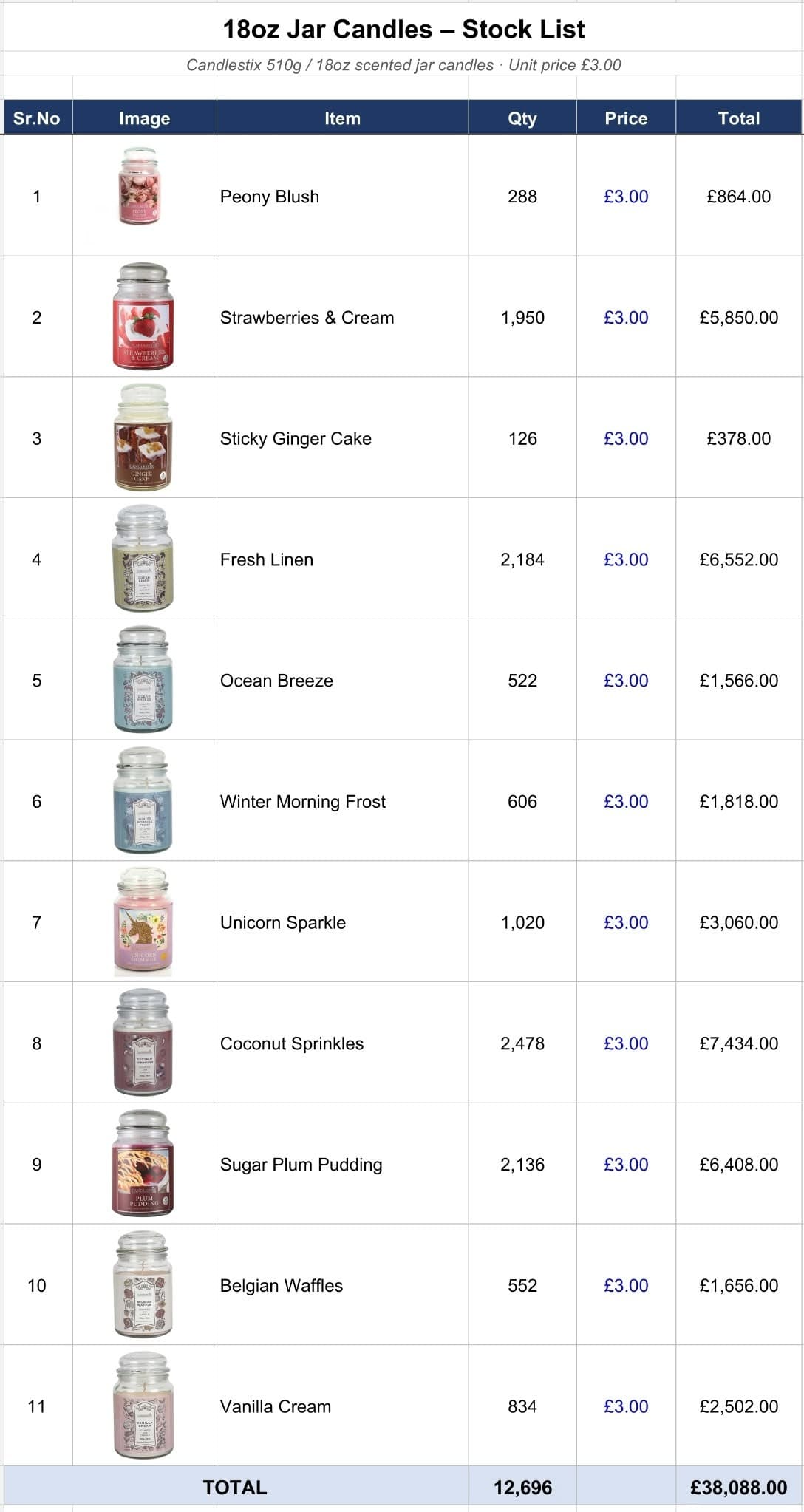Click the Sugar Plum Pudding candle thumbnail
804x1512 pixels.
click(x=143, y=1163)
